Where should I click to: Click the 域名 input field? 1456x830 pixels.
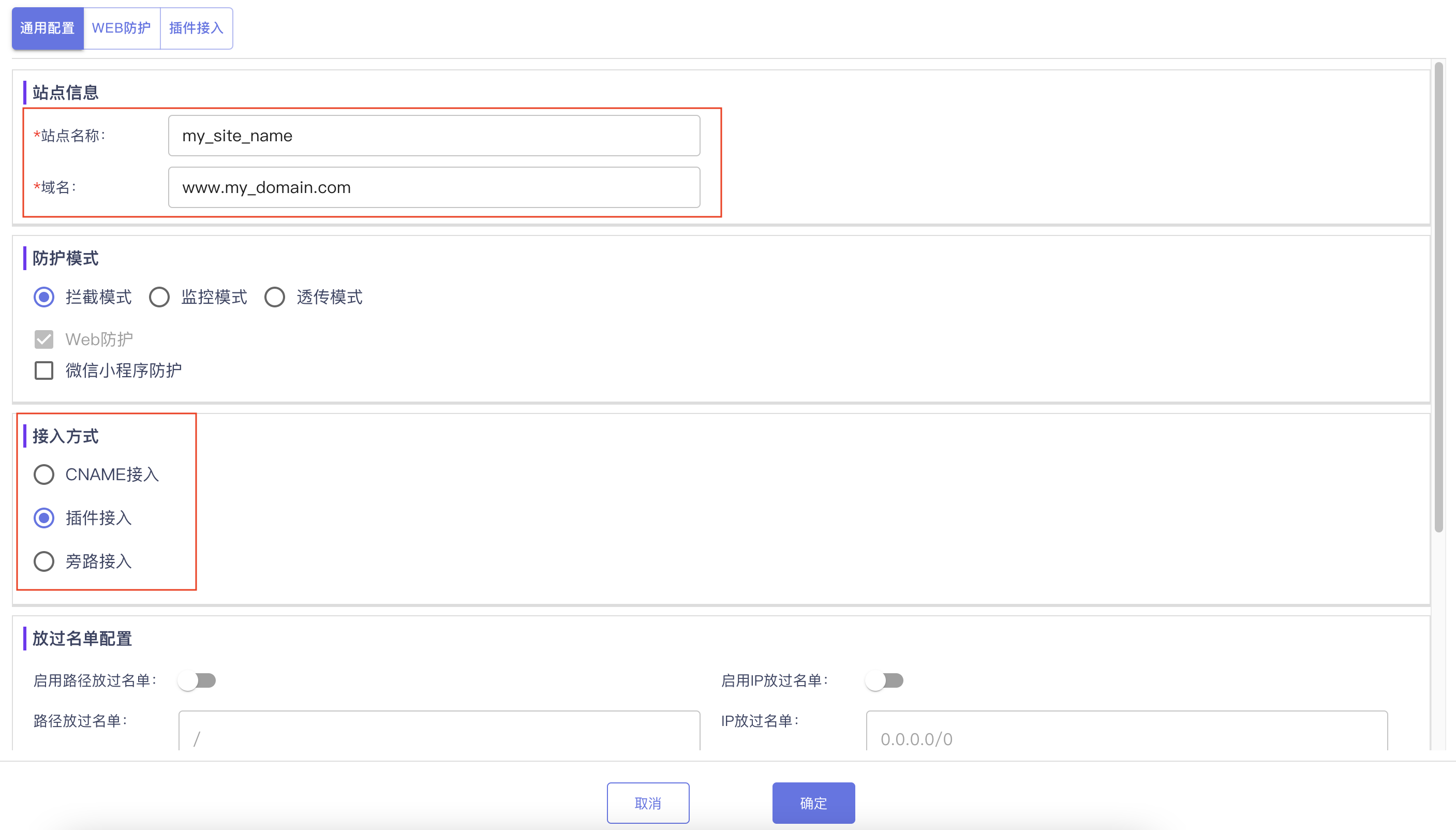coord(434,187)
